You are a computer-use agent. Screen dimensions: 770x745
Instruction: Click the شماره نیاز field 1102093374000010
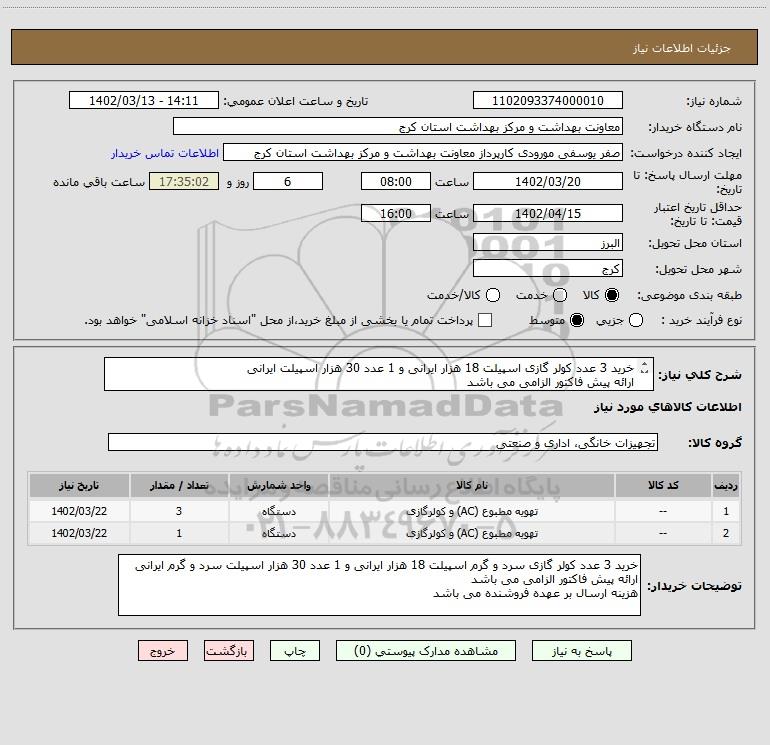[548, 101]
